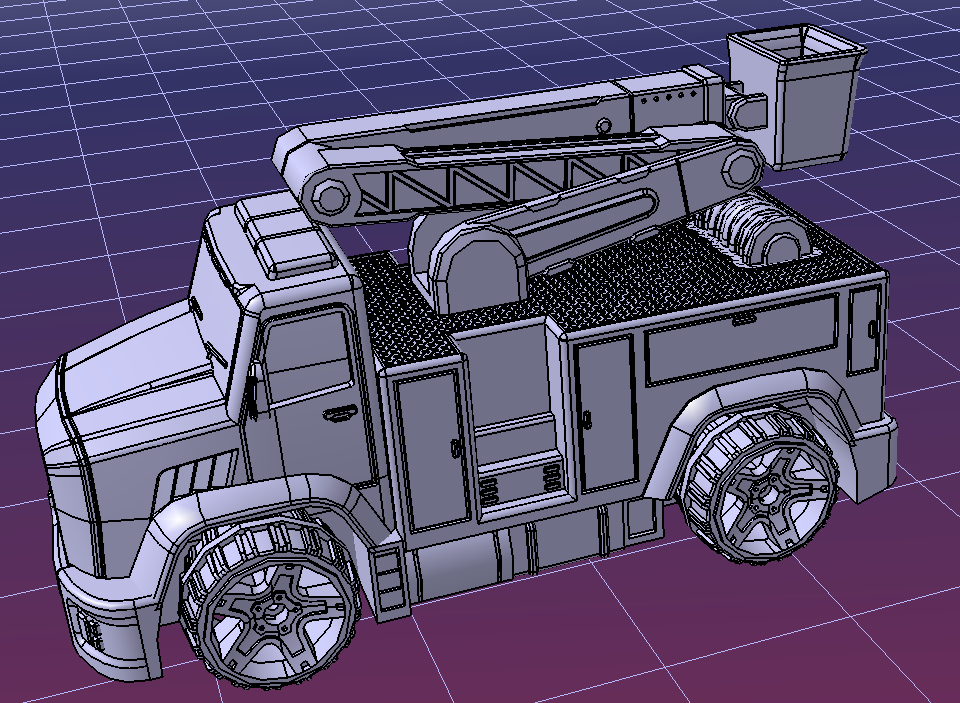Select the narrow rearmost compartment door

[x=864, y=329]
